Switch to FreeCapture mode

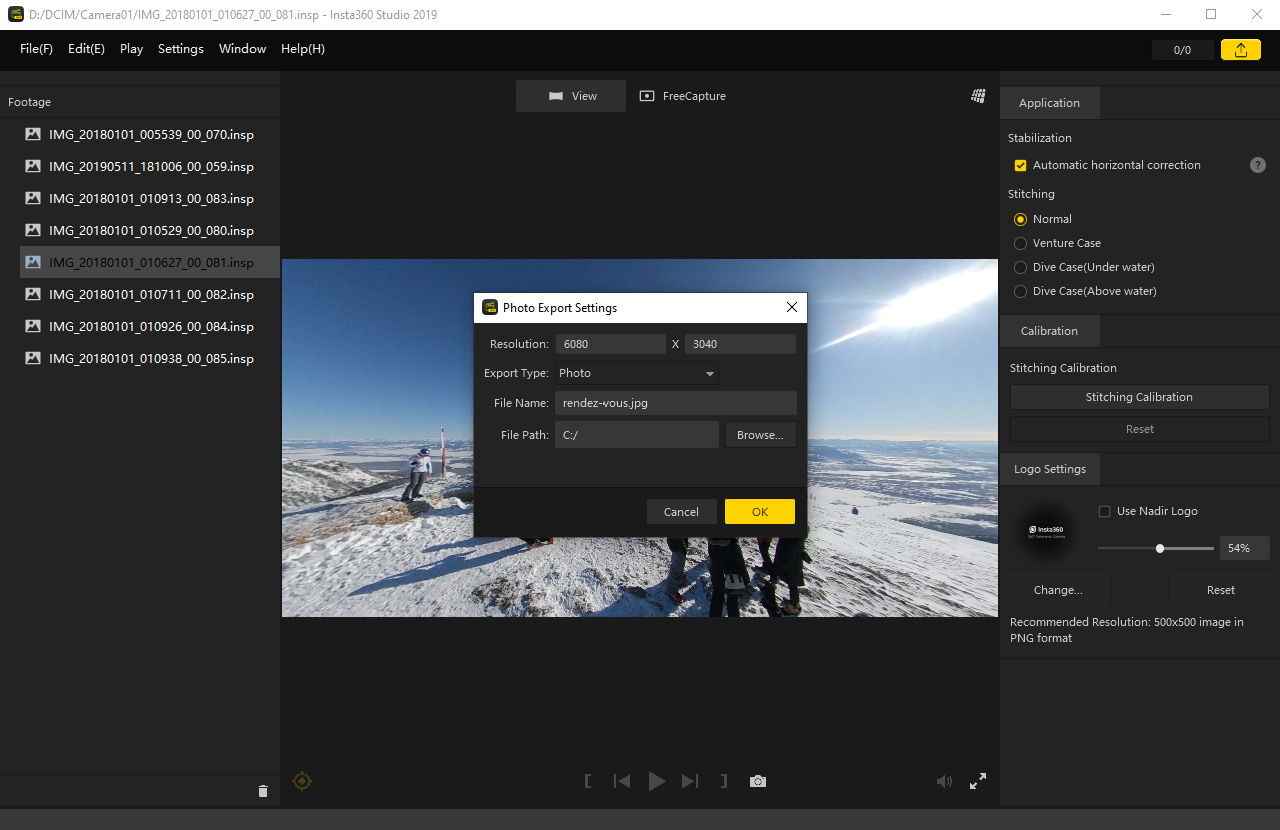point(682,96)
